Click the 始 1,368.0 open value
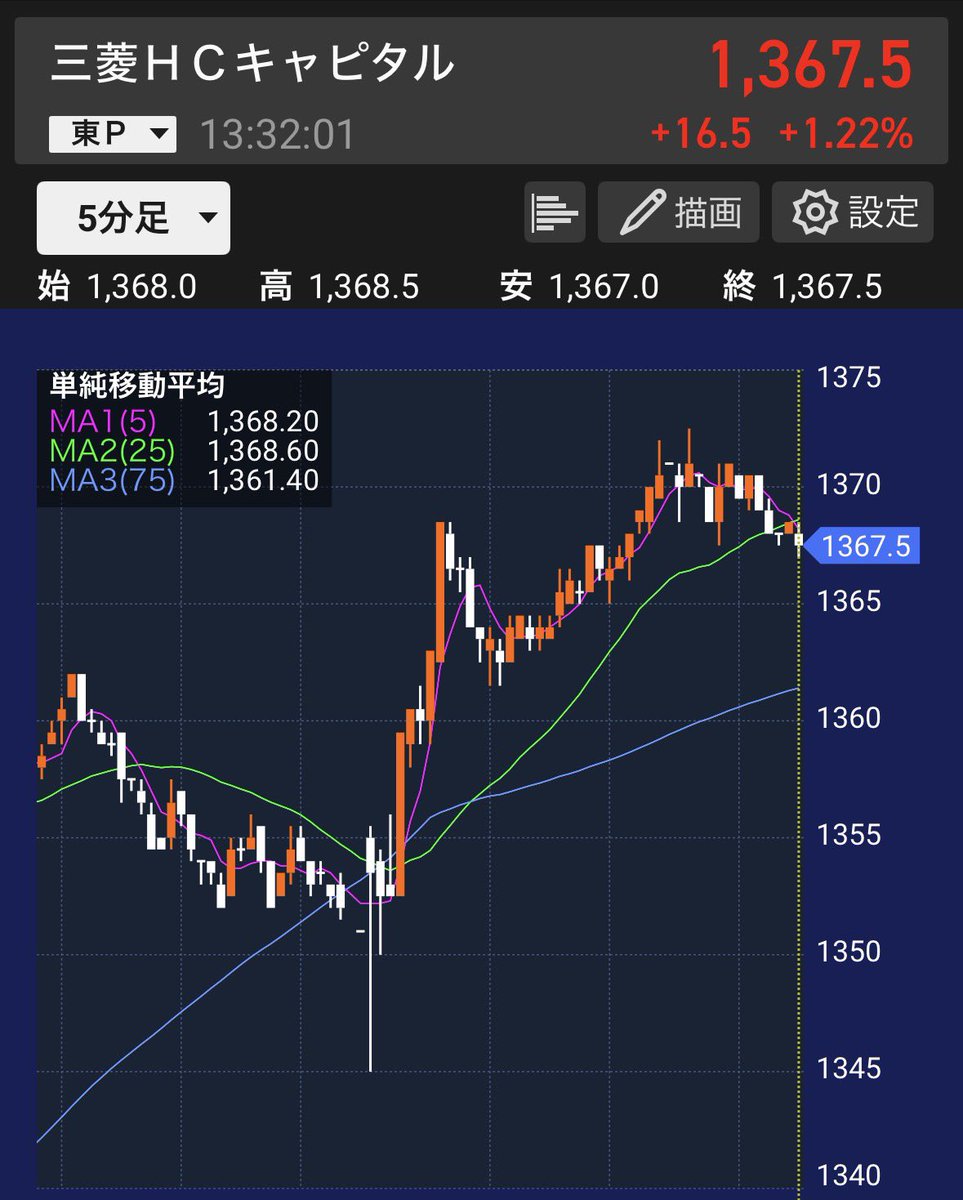Screen dimensions: 963x1200 coord(117,288)
